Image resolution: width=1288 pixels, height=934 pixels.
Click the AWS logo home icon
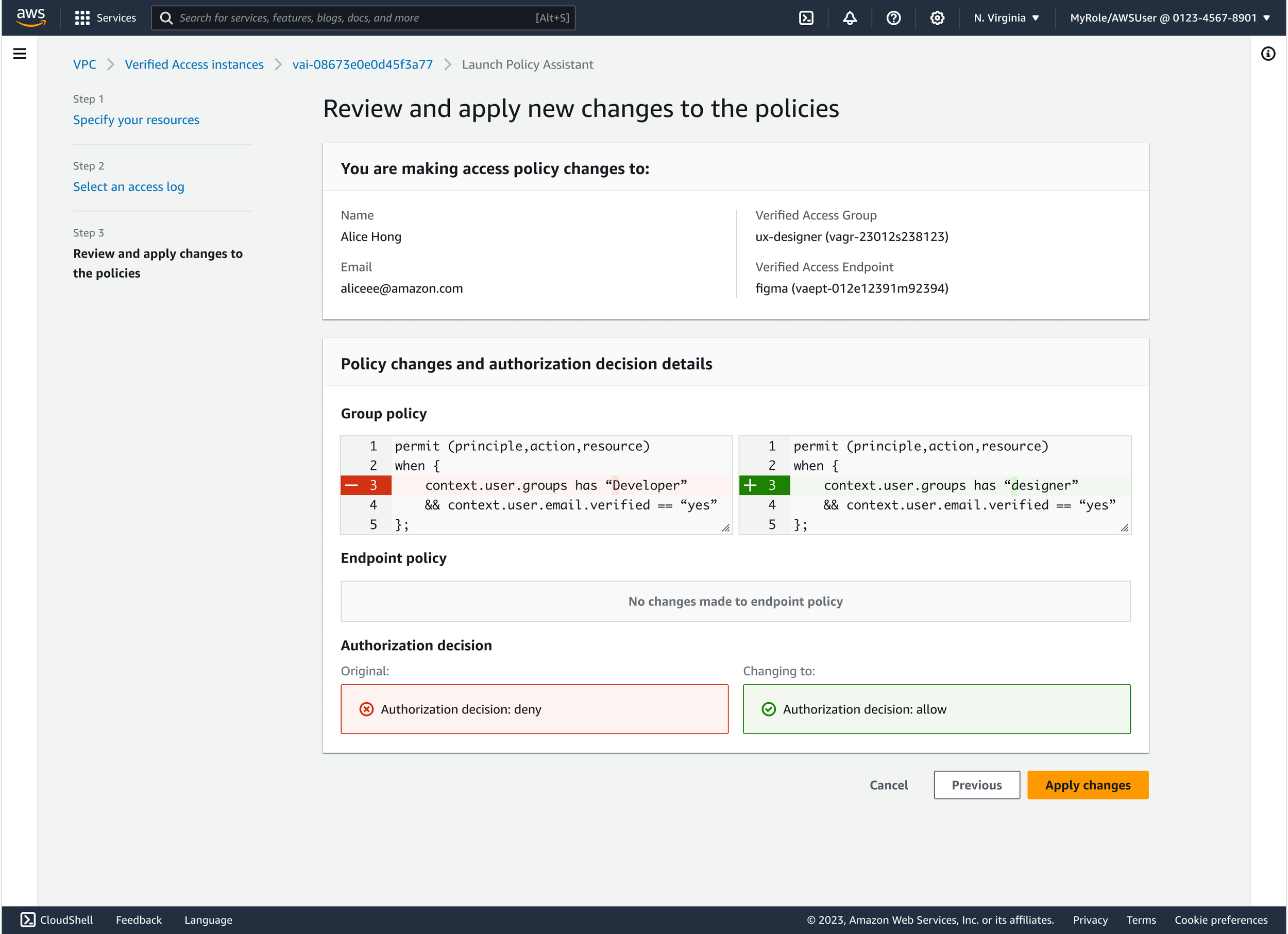coord(31,18)
